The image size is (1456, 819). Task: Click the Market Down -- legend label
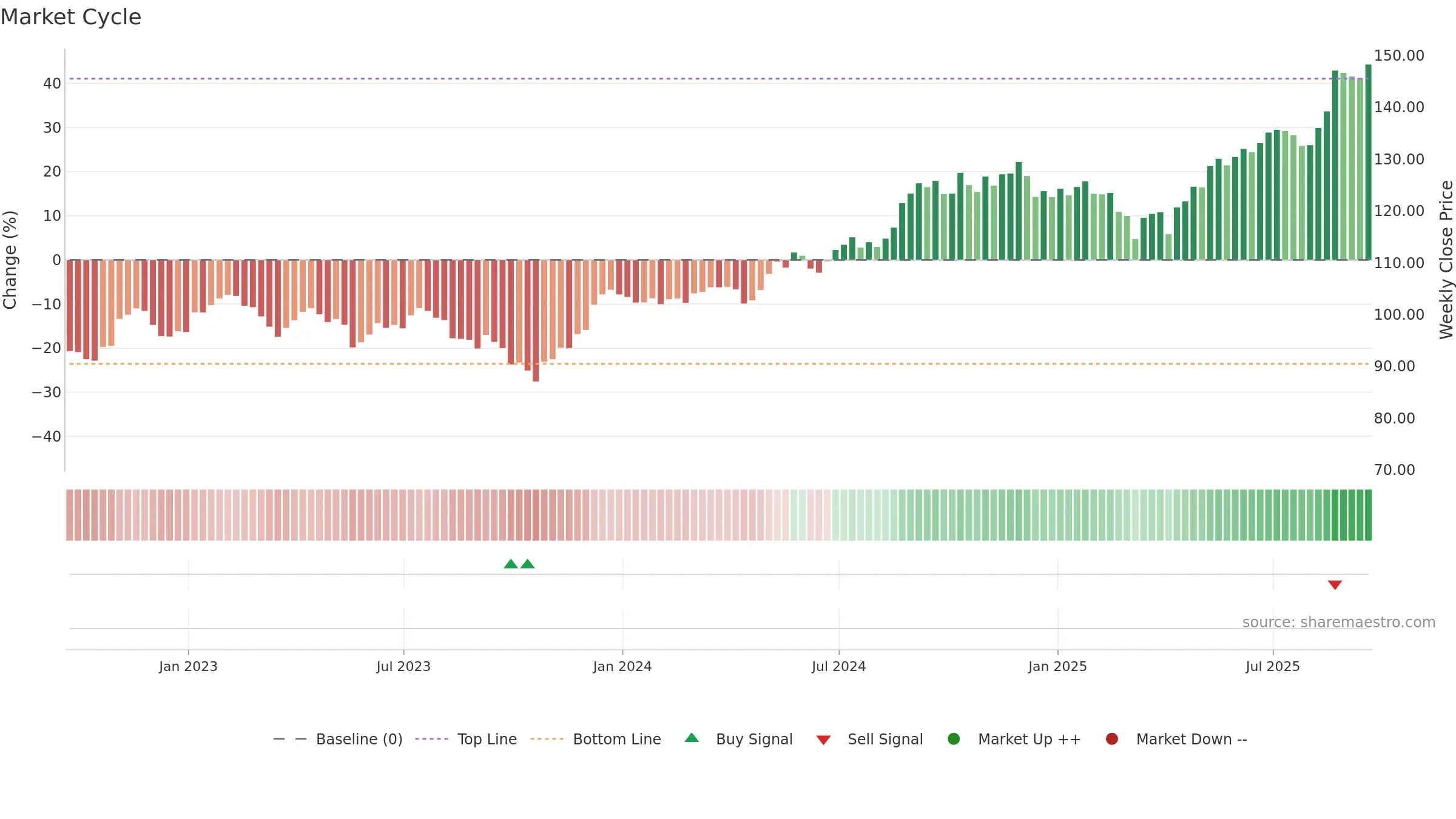click(1191, 739)
